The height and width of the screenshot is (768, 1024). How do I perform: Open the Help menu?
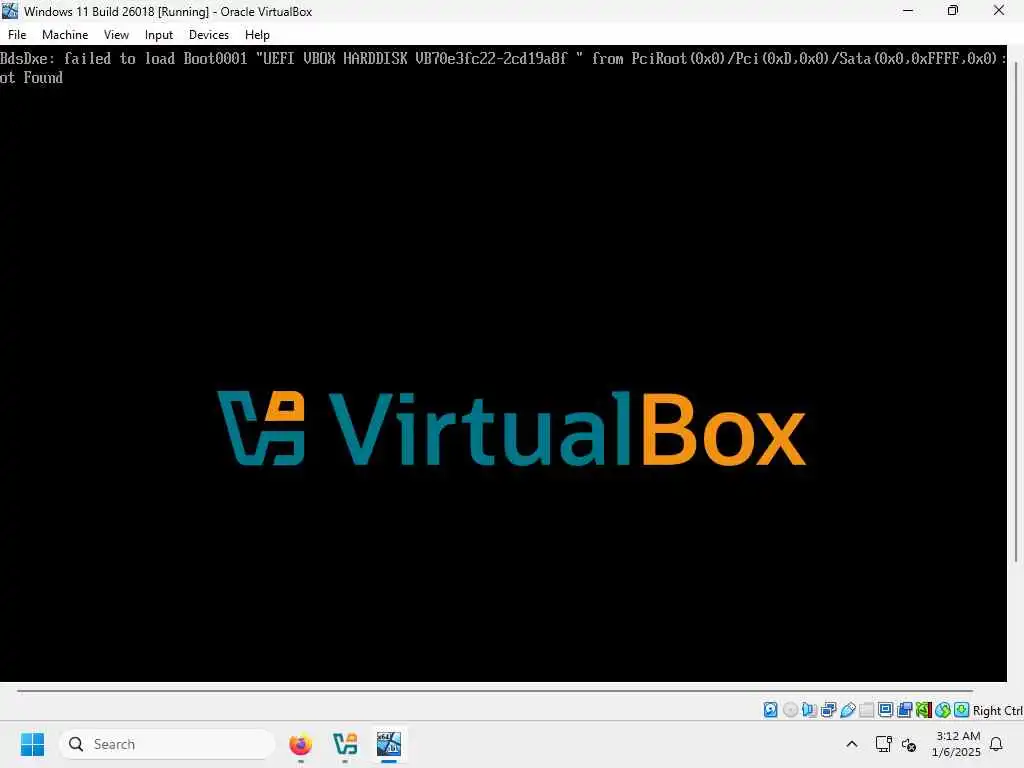pos(257,35)
